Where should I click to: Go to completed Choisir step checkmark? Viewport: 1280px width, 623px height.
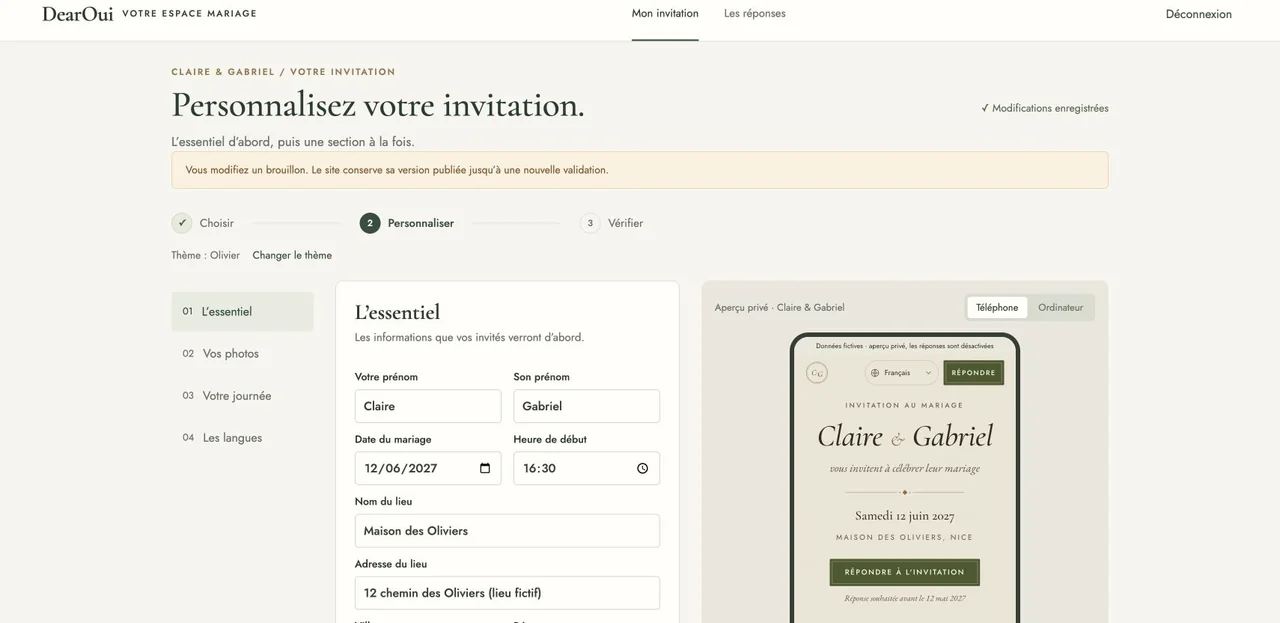point(182,223)
